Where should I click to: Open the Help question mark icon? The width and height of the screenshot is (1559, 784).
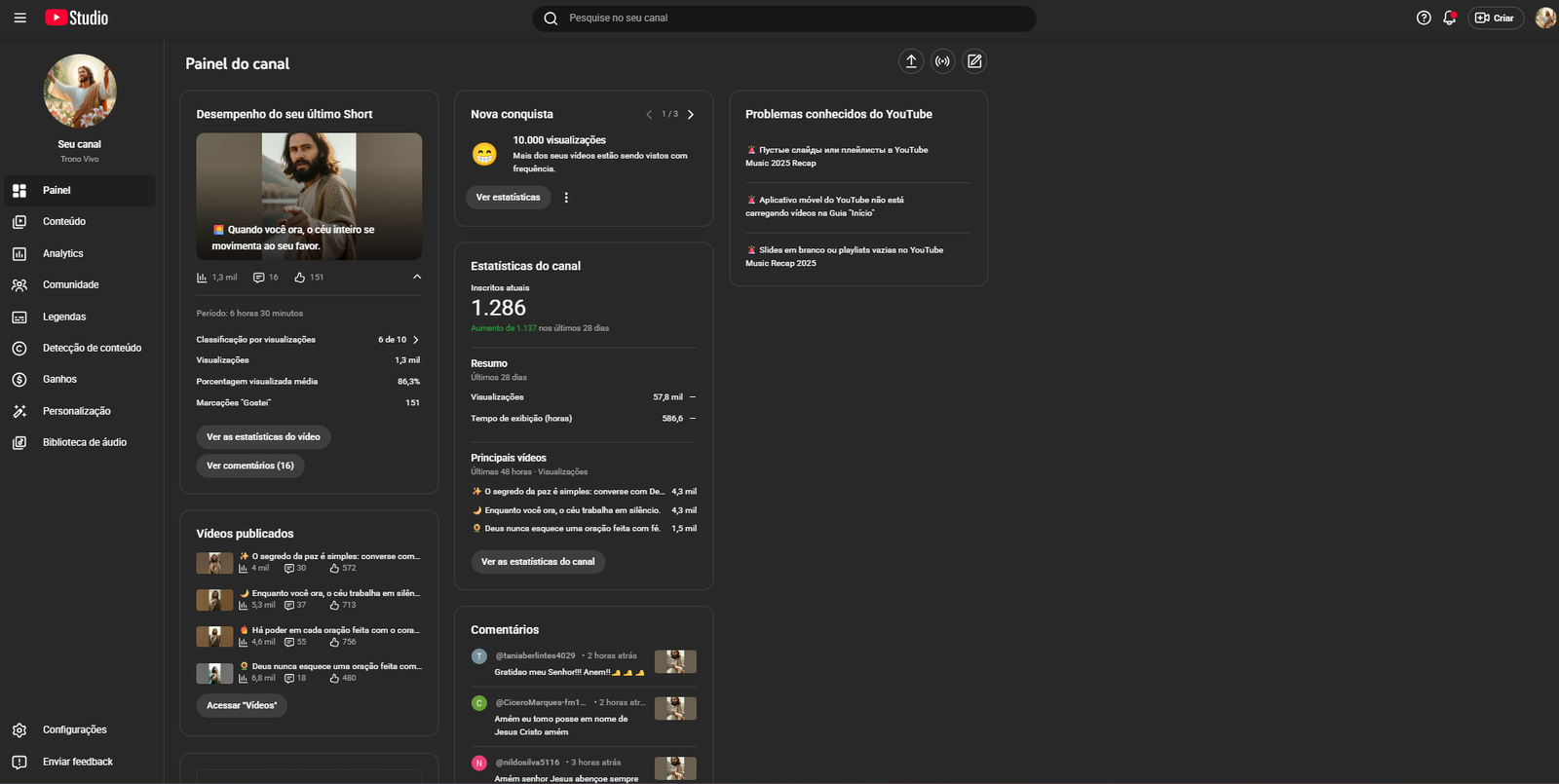[1424, 18]
